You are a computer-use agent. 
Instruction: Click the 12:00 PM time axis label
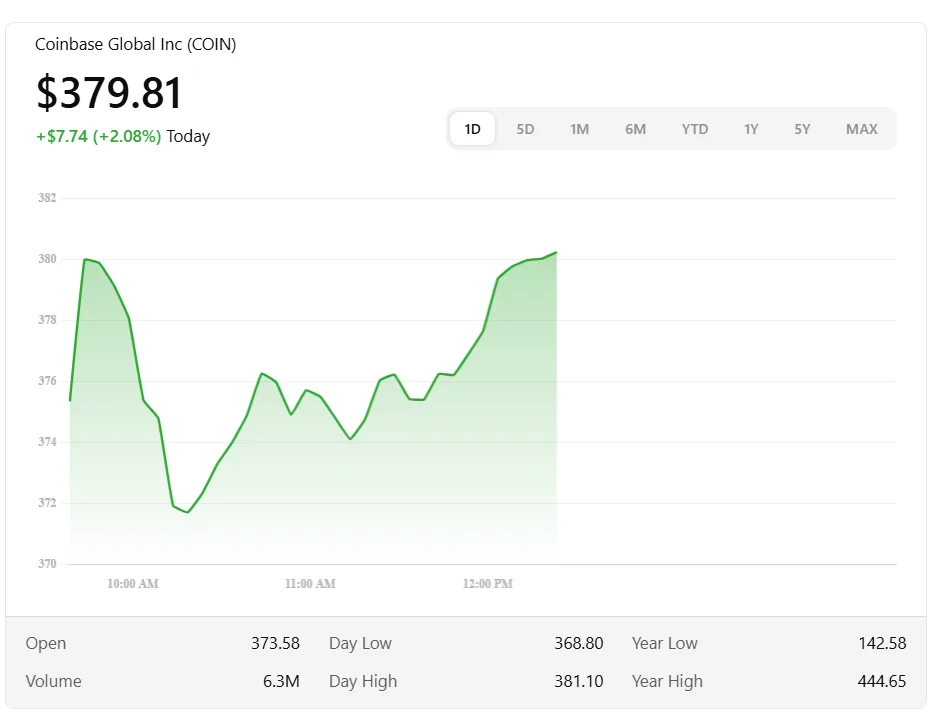488,584
